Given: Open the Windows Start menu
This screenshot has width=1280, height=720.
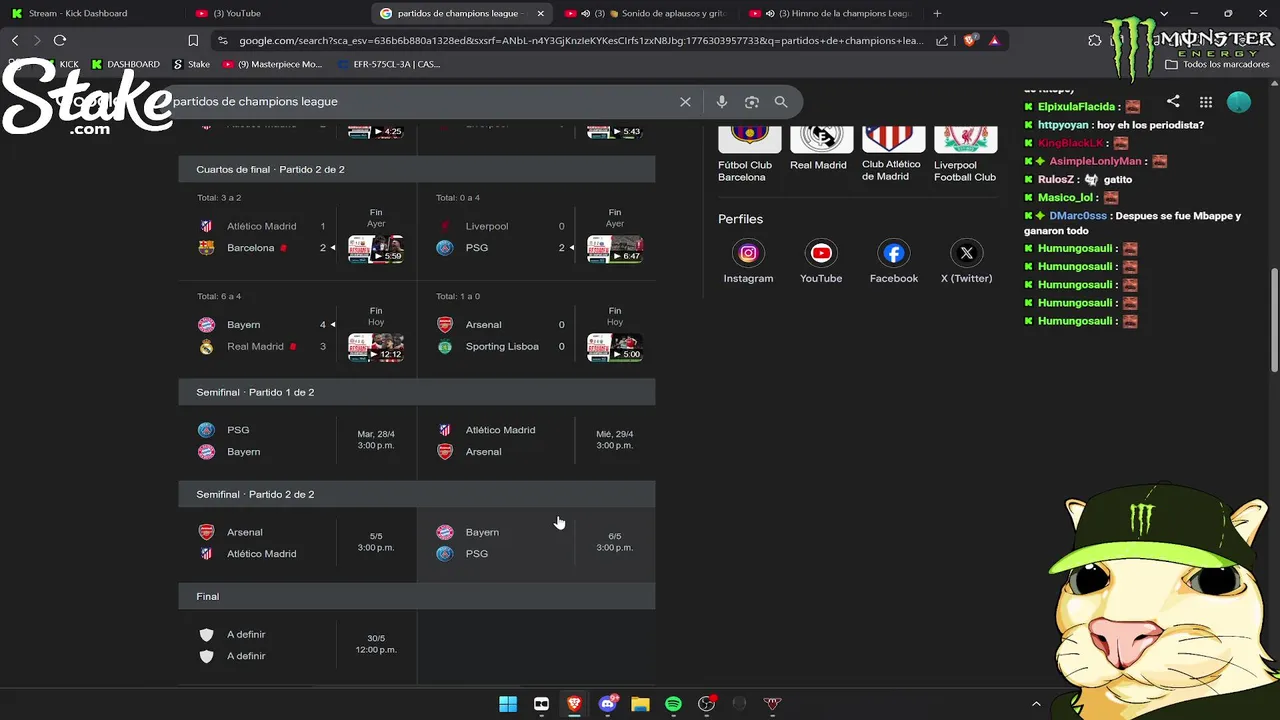Looking at the screenshot, I should click(508, 704).
